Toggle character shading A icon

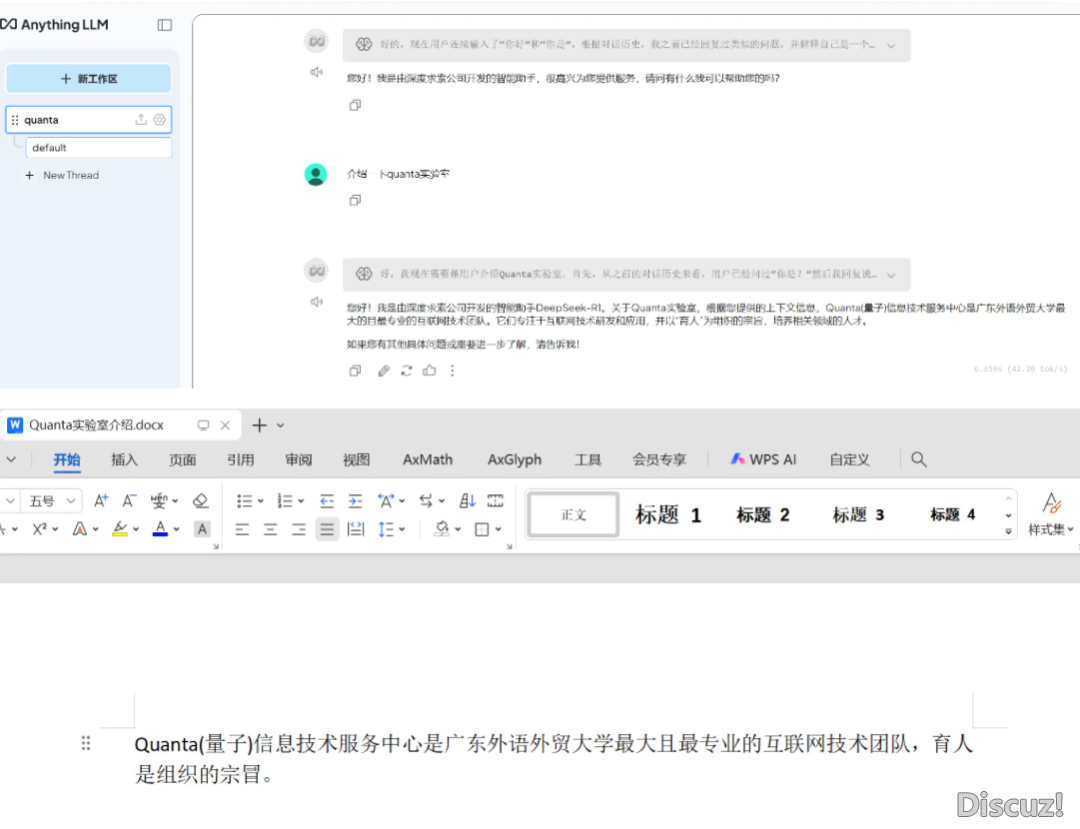(x=202, y=529)
